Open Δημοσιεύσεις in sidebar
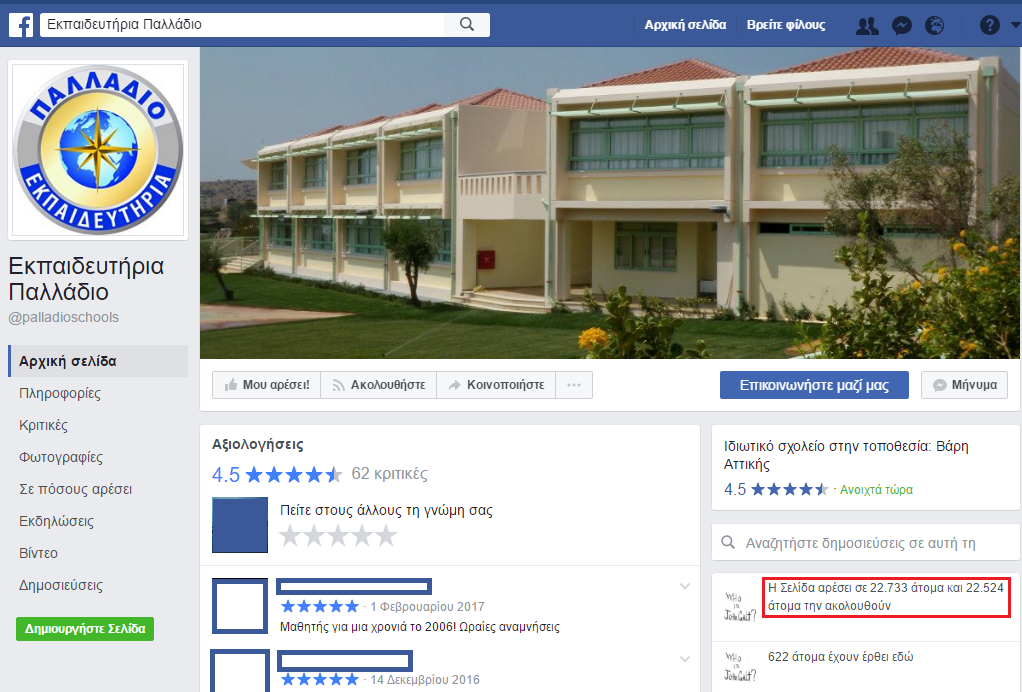Screen dimensions: 1022x692 pos(61,584)
